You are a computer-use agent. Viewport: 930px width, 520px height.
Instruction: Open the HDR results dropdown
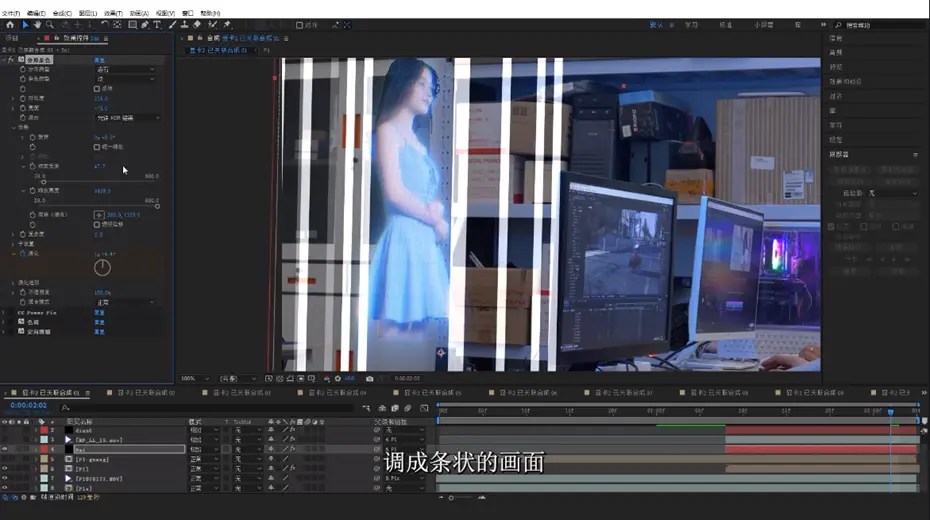128,118
